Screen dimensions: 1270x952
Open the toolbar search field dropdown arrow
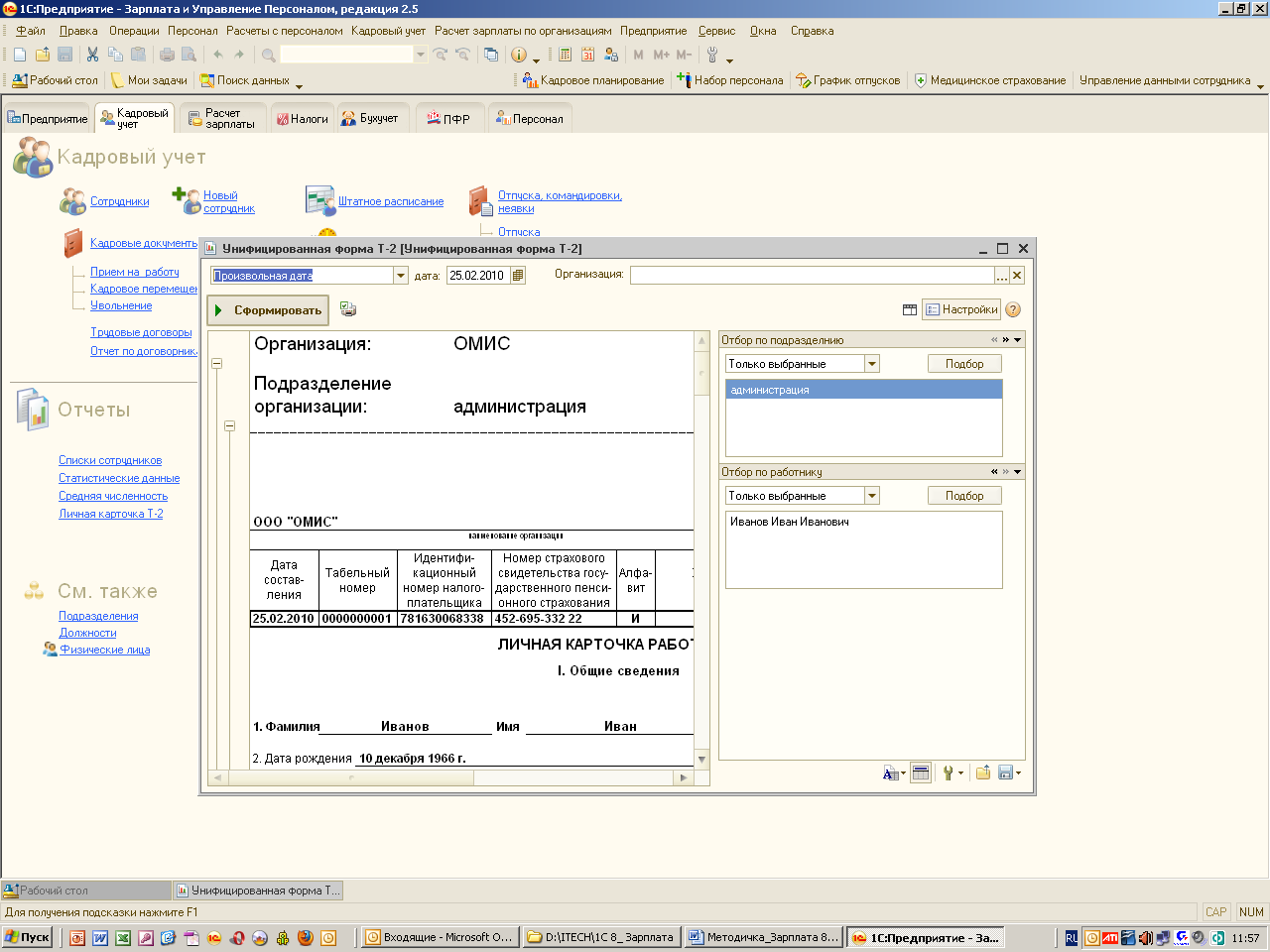[x=421, y=55]
